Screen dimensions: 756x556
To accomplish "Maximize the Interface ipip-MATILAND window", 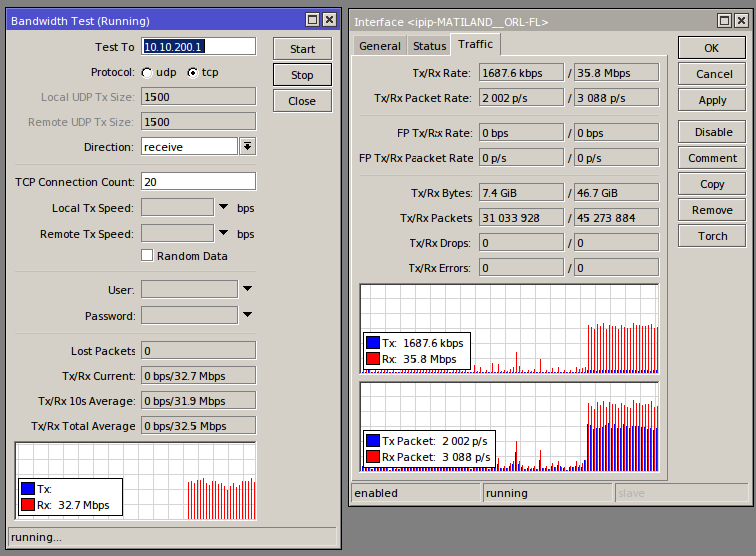I will (x=724, y=20).
